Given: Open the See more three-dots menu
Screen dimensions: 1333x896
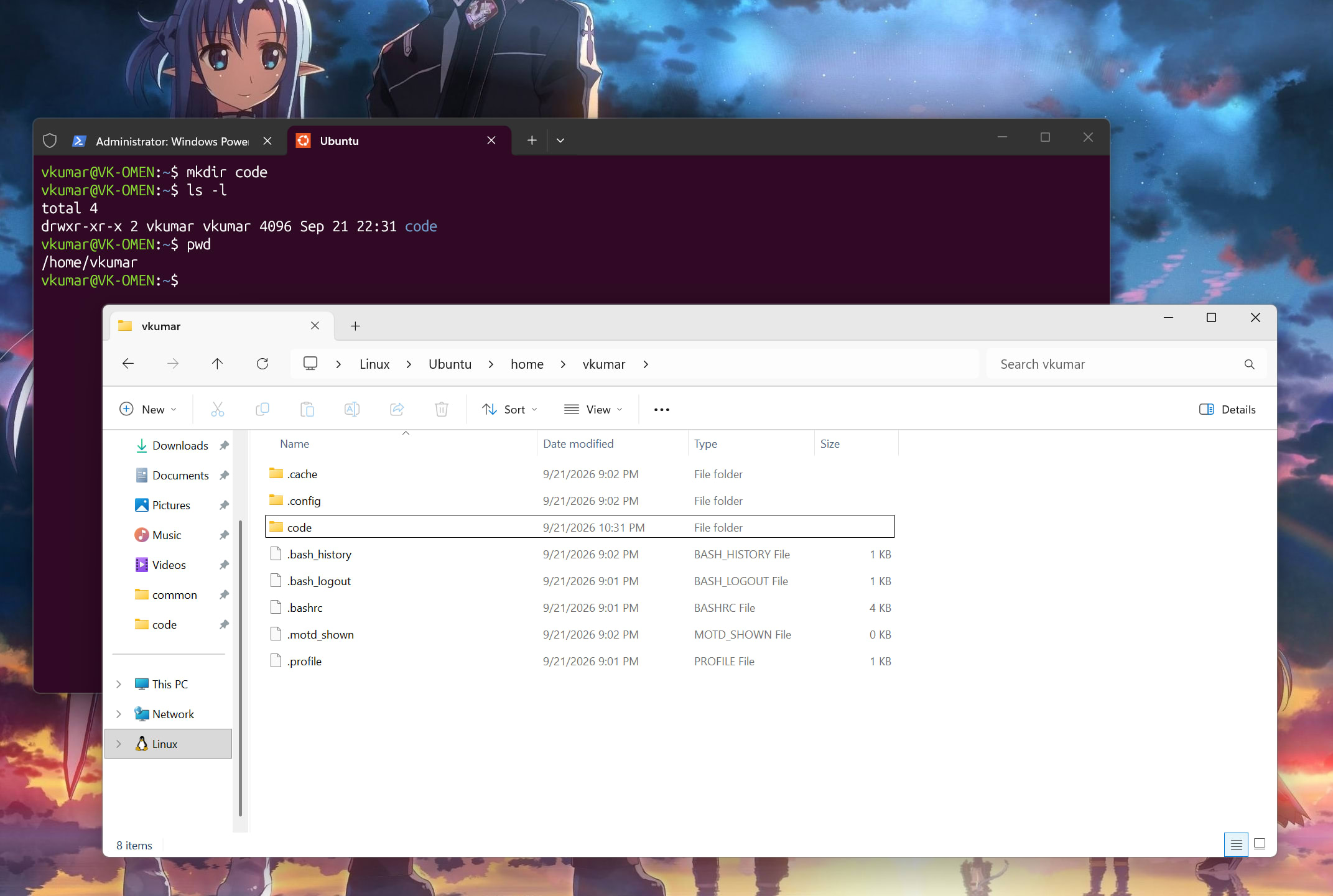Looking at the screenshot, I should [x=662, y=409].
